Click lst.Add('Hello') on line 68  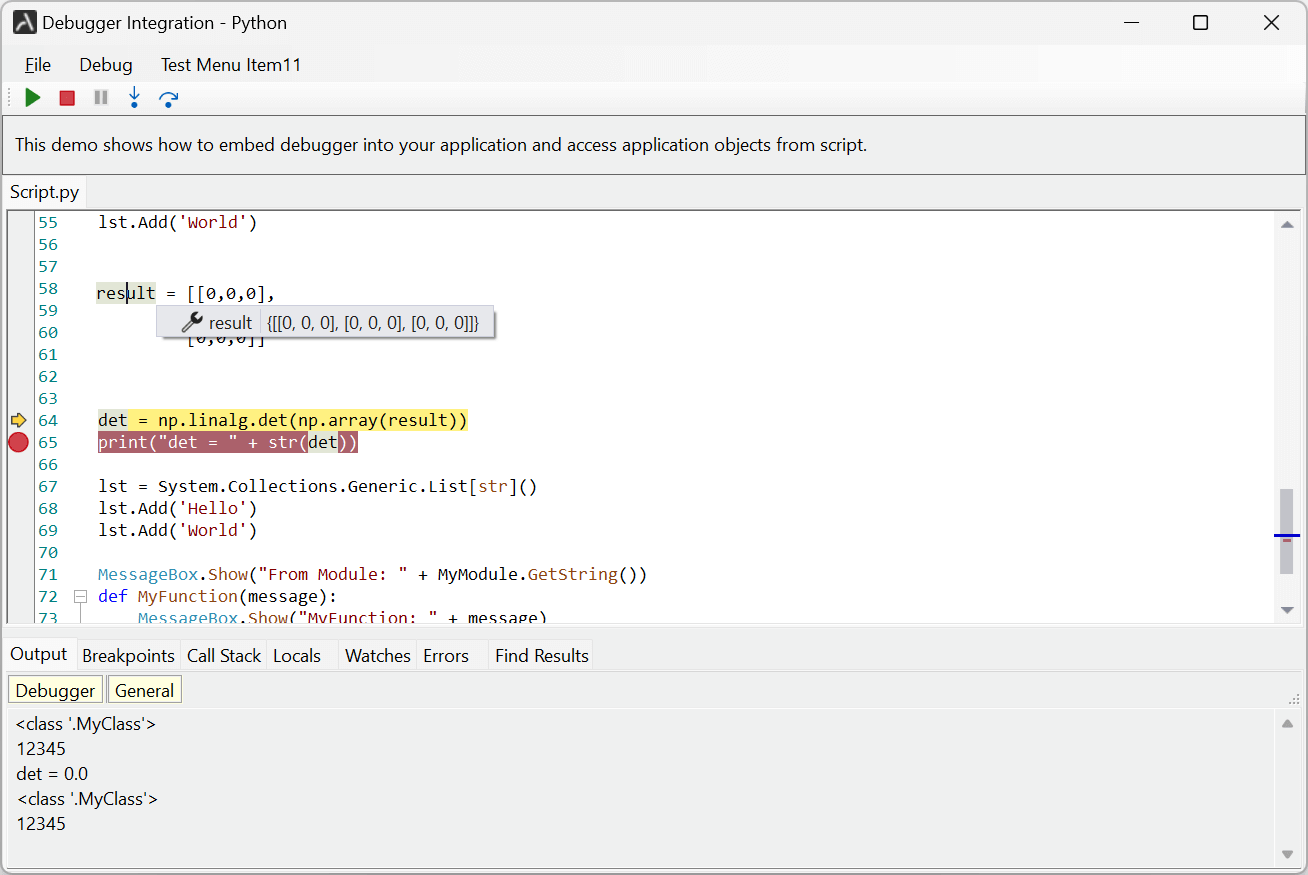pyautogui.click(x=178, y=508)
